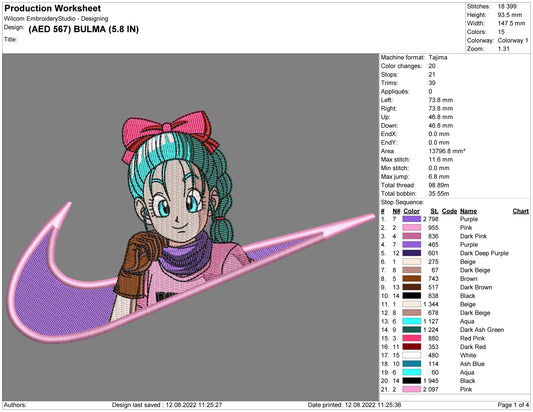
Task: Click the 'Dark Deep Purple' name
Action: [484, 253]
